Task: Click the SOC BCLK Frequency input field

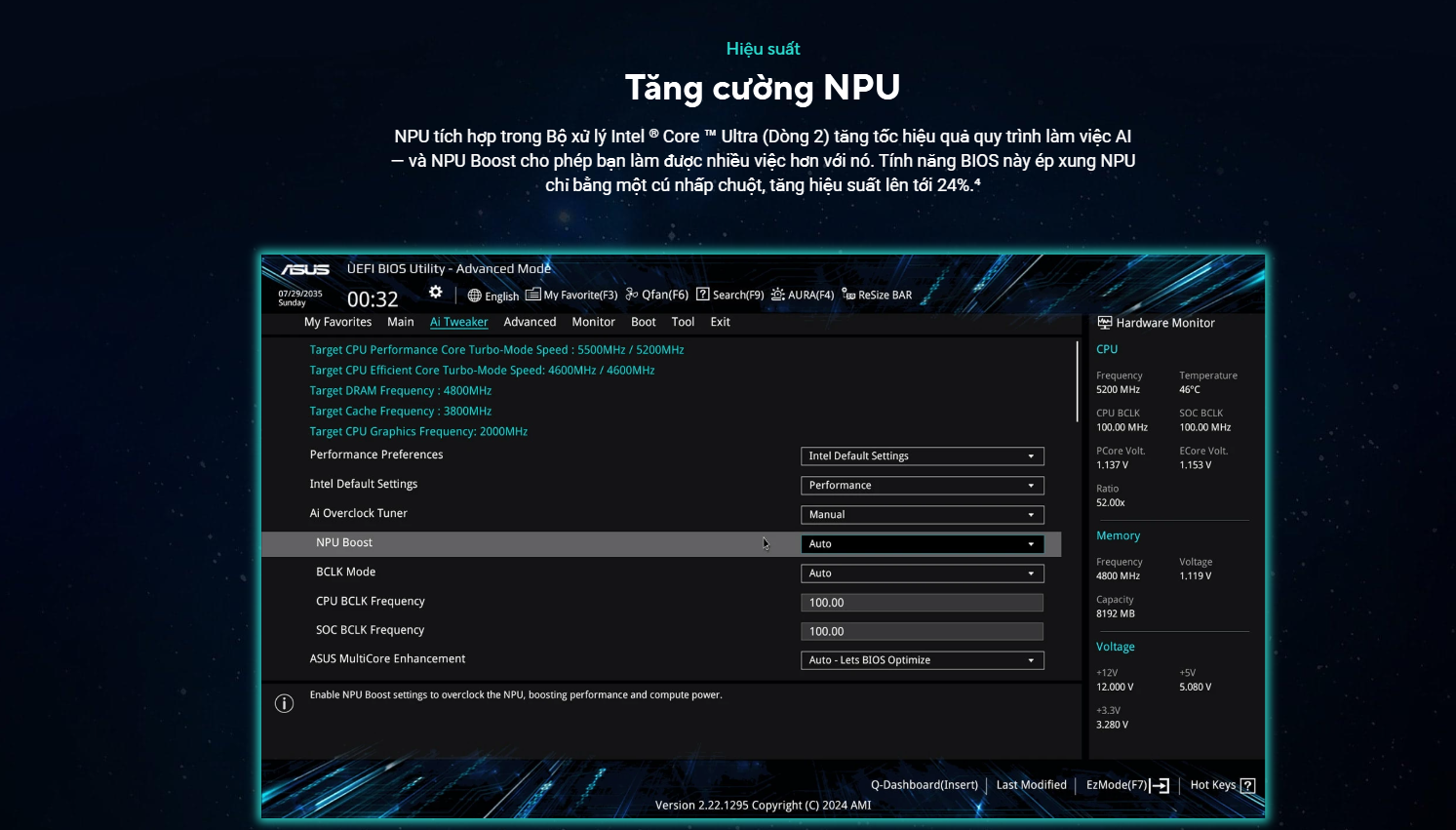Action: tap(922, 631)
